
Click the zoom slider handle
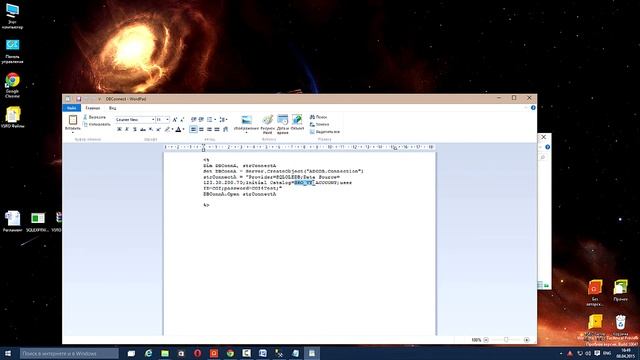point(506,340)
